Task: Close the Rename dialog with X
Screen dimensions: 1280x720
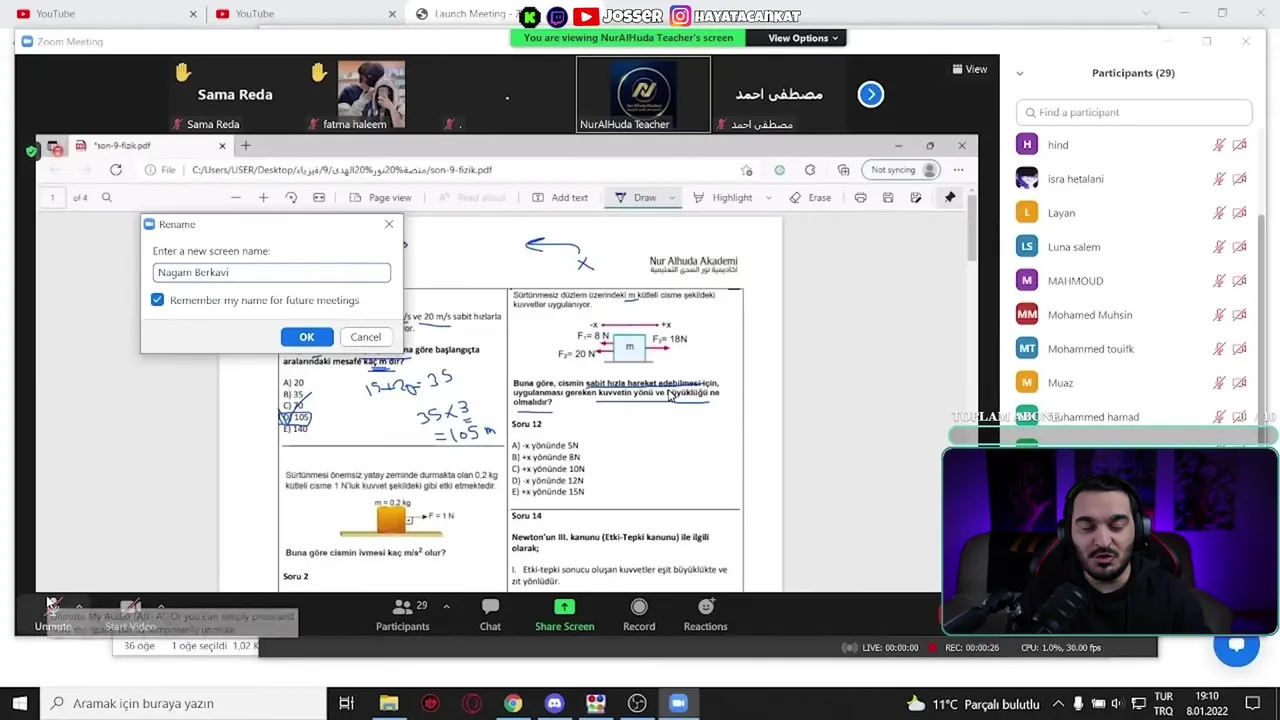Action: click(389, 224)
